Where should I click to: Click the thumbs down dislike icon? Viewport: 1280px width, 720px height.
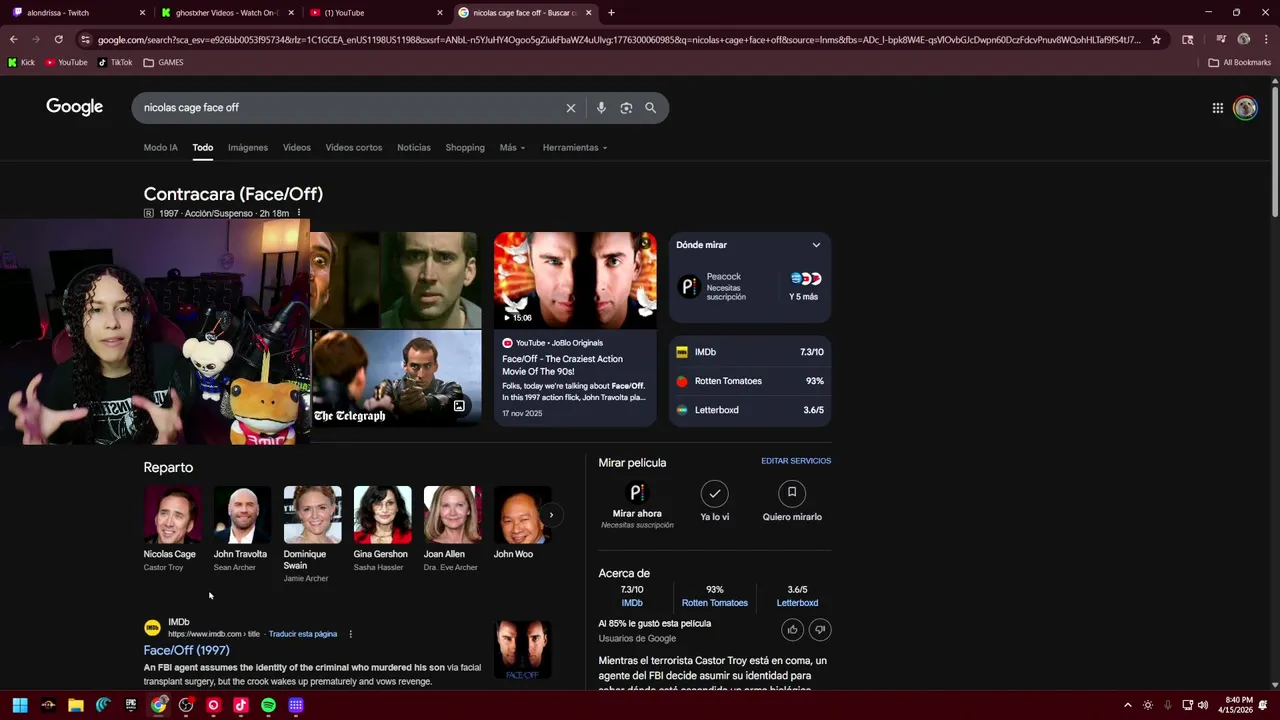click(x=820, y=629)
